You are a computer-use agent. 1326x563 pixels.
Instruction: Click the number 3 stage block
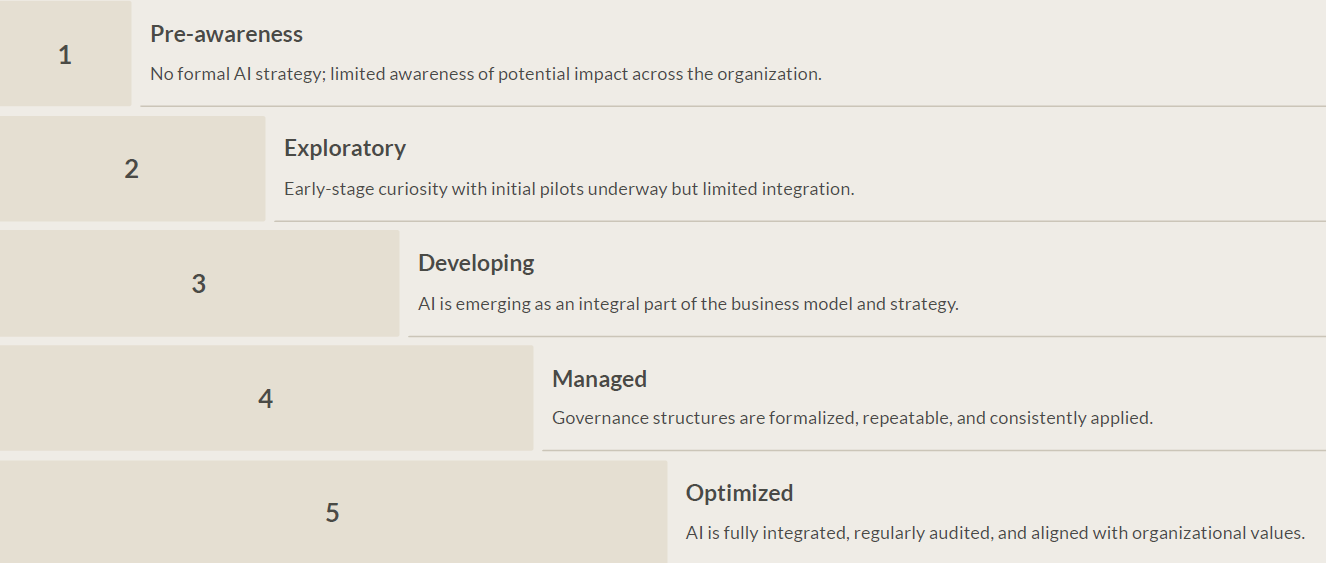[199, 283]
